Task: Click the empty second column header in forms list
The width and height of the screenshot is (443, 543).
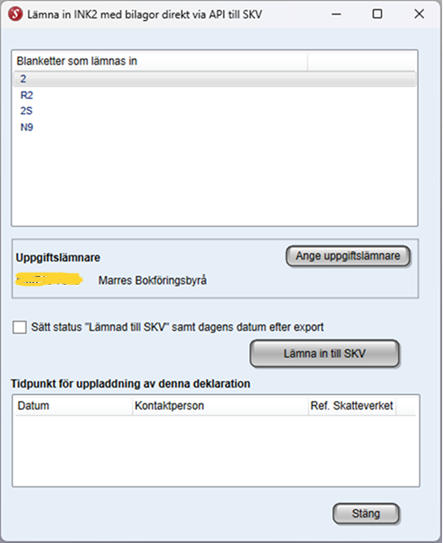Action: 362,61
